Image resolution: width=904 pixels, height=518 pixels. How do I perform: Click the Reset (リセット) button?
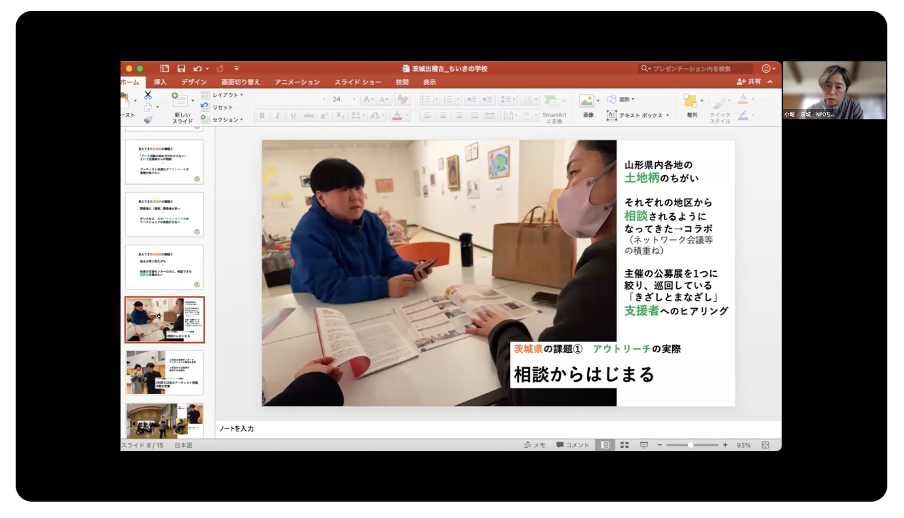click(x=221, y=107)
